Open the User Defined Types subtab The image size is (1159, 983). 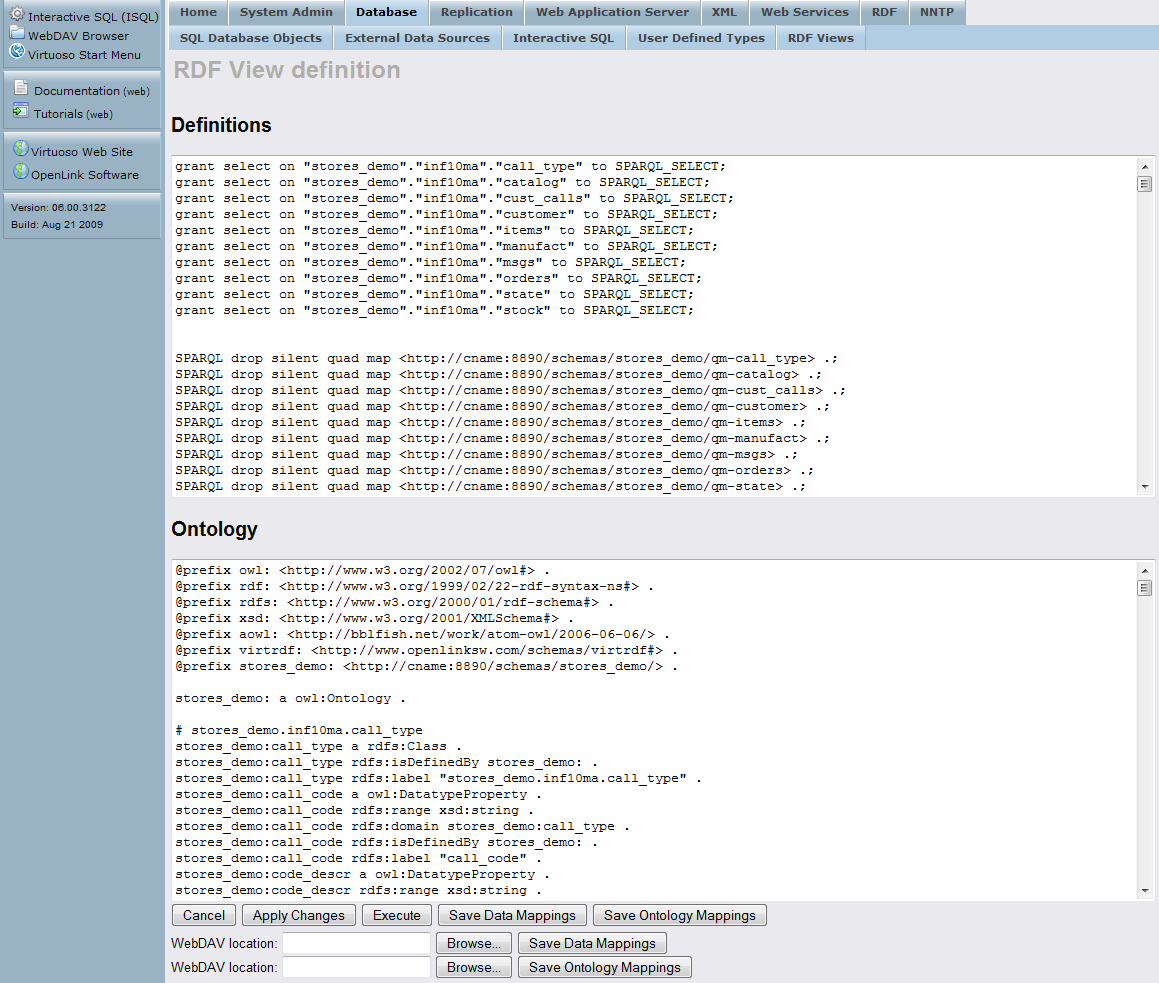tap(701, 38)
